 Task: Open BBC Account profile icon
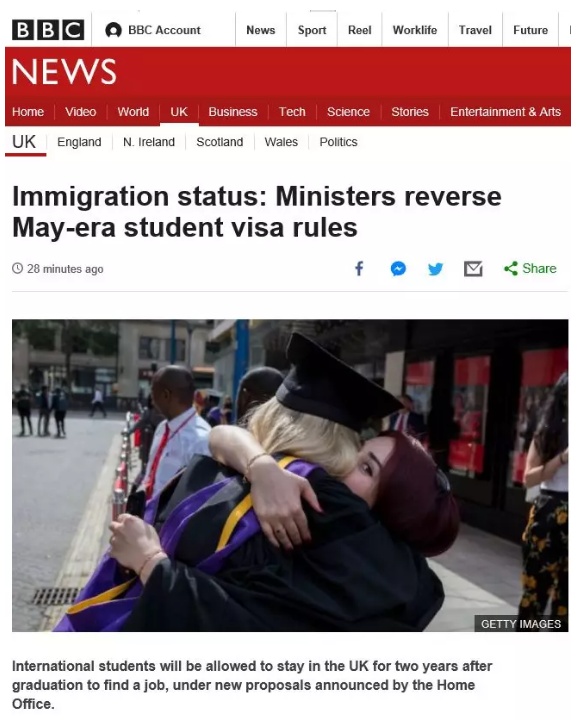113,30
